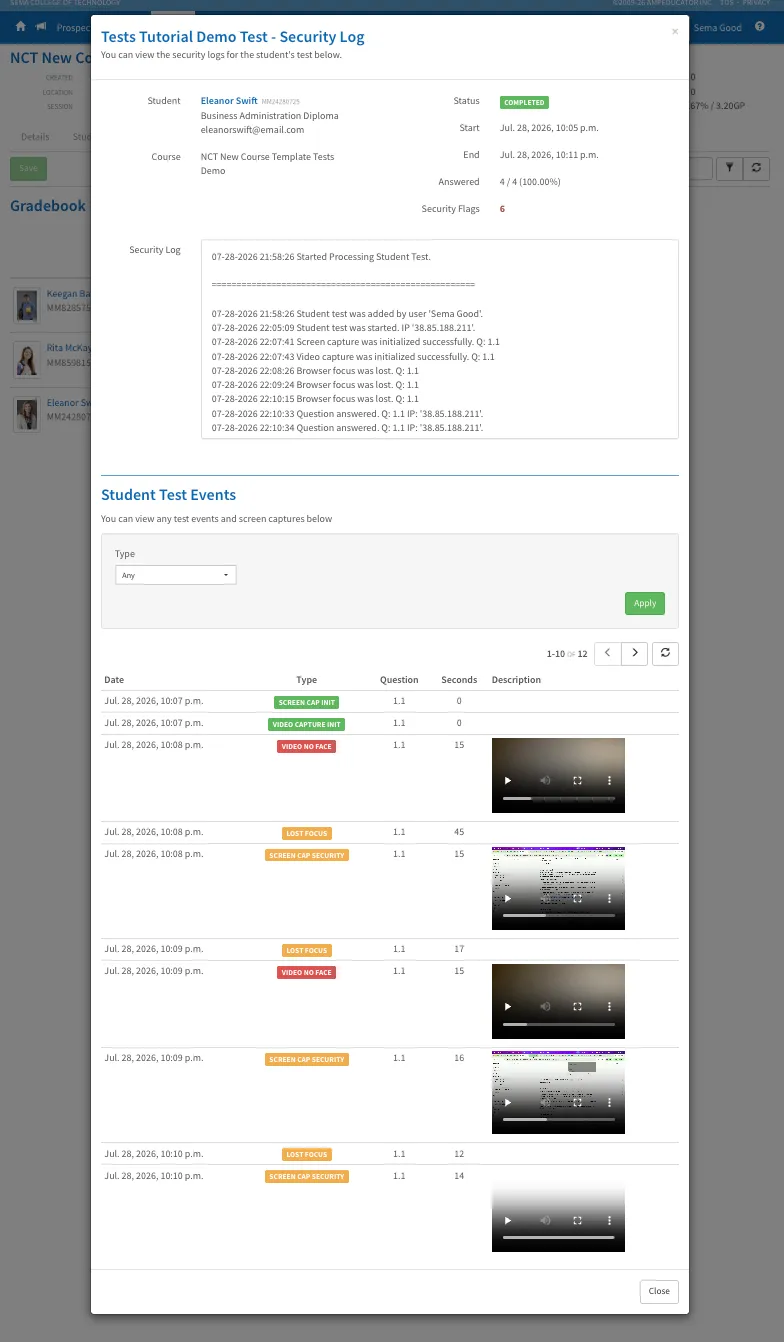Click the '1-10 of 12' pagination text
Image resolution: width=784 pixels, height=1342 pixels.
pos(567,654)
